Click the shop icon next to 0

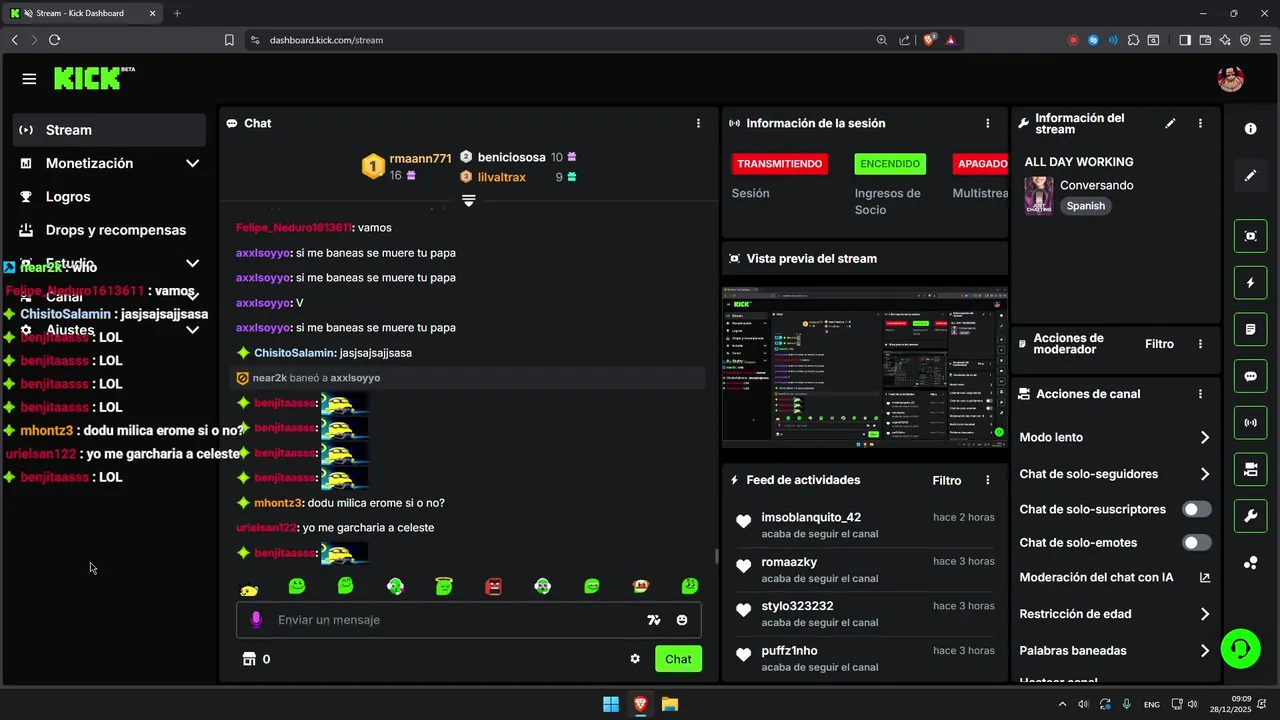tap(249, 659)
